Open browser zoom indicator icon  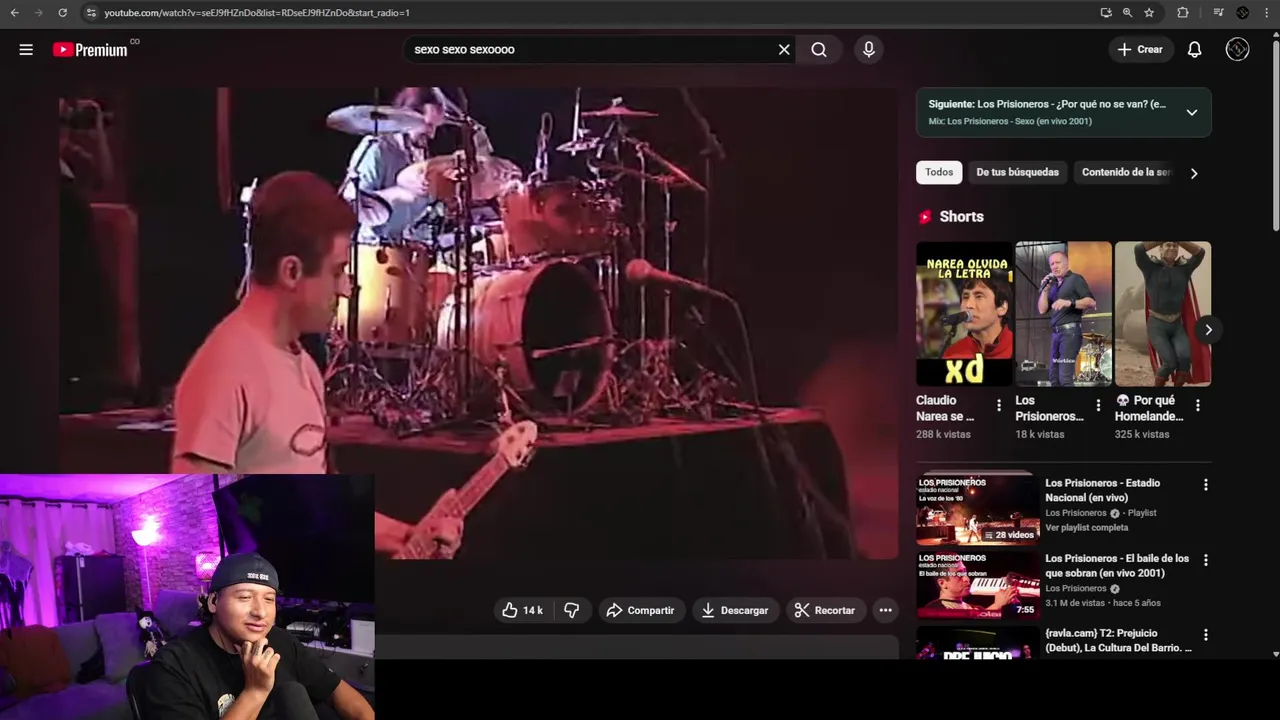[x=1127, y=13]
